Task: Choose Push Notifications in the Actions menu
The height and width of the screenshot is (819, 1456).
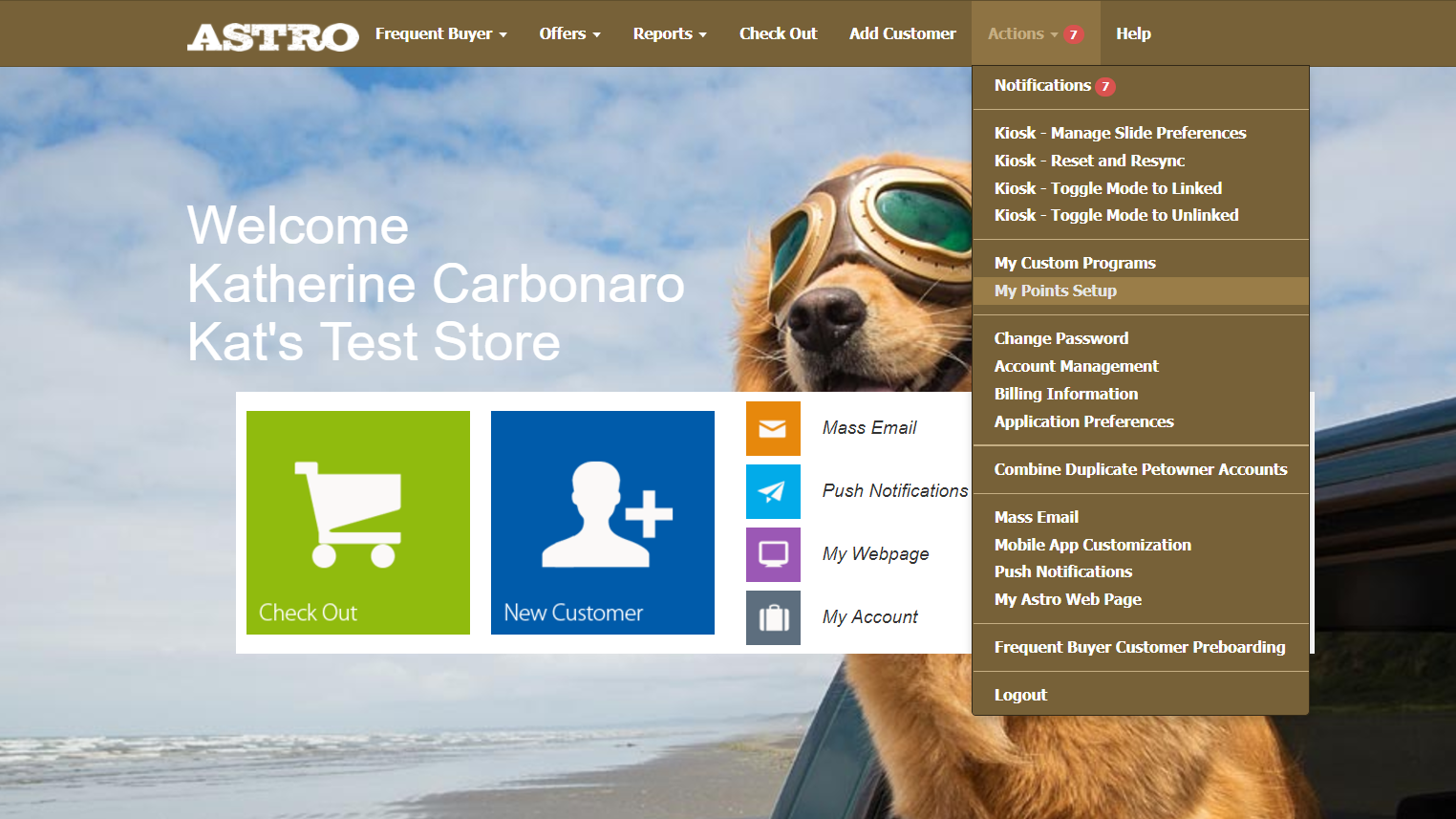Action: (x=1141, y=571)
